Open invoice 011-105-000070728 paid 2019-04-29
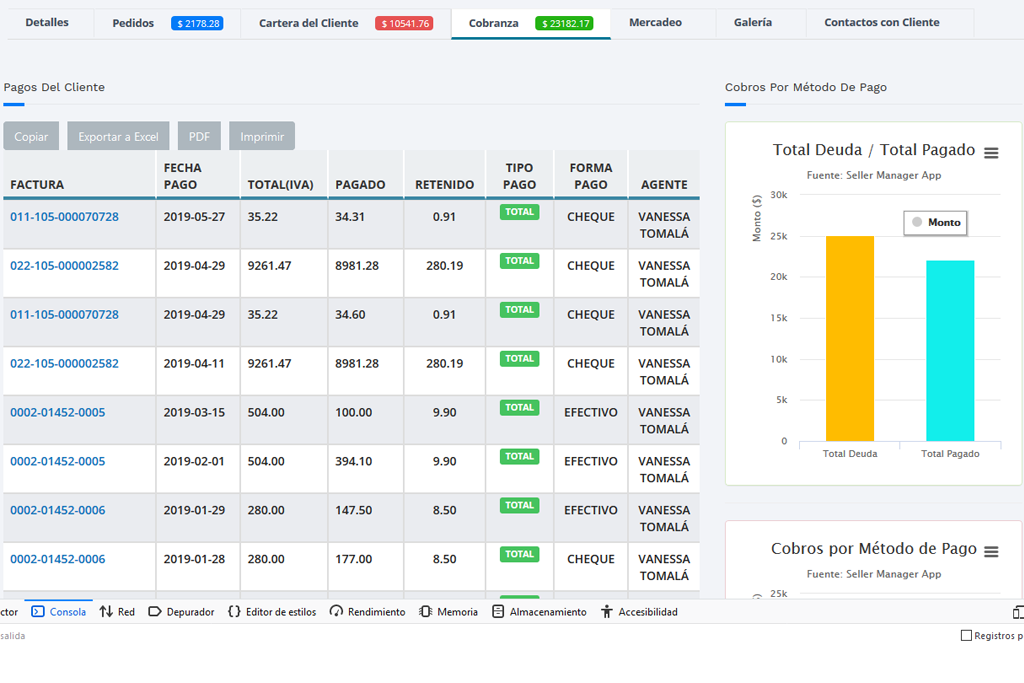Viewport: 1024px width, 683px height. pos(64,315)
